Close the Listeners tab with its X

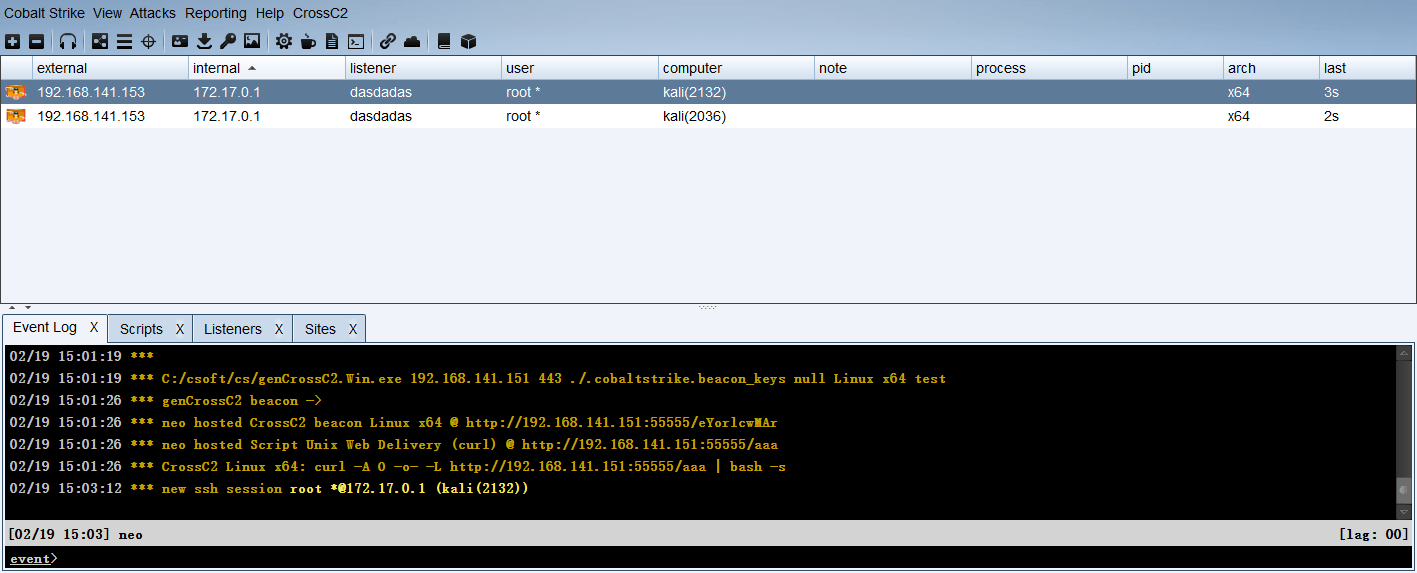279,329
